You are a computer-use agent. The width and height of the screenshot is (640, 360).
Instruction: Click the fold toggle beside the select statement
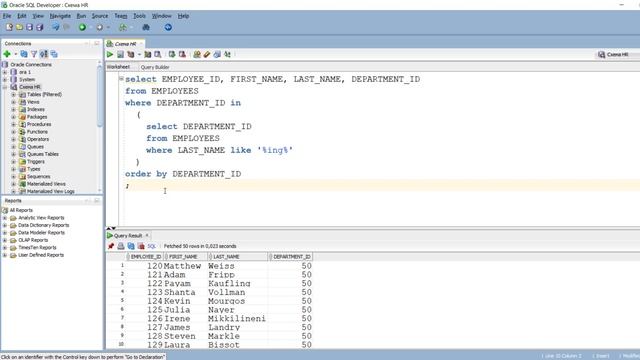click(x=121, y=78)
